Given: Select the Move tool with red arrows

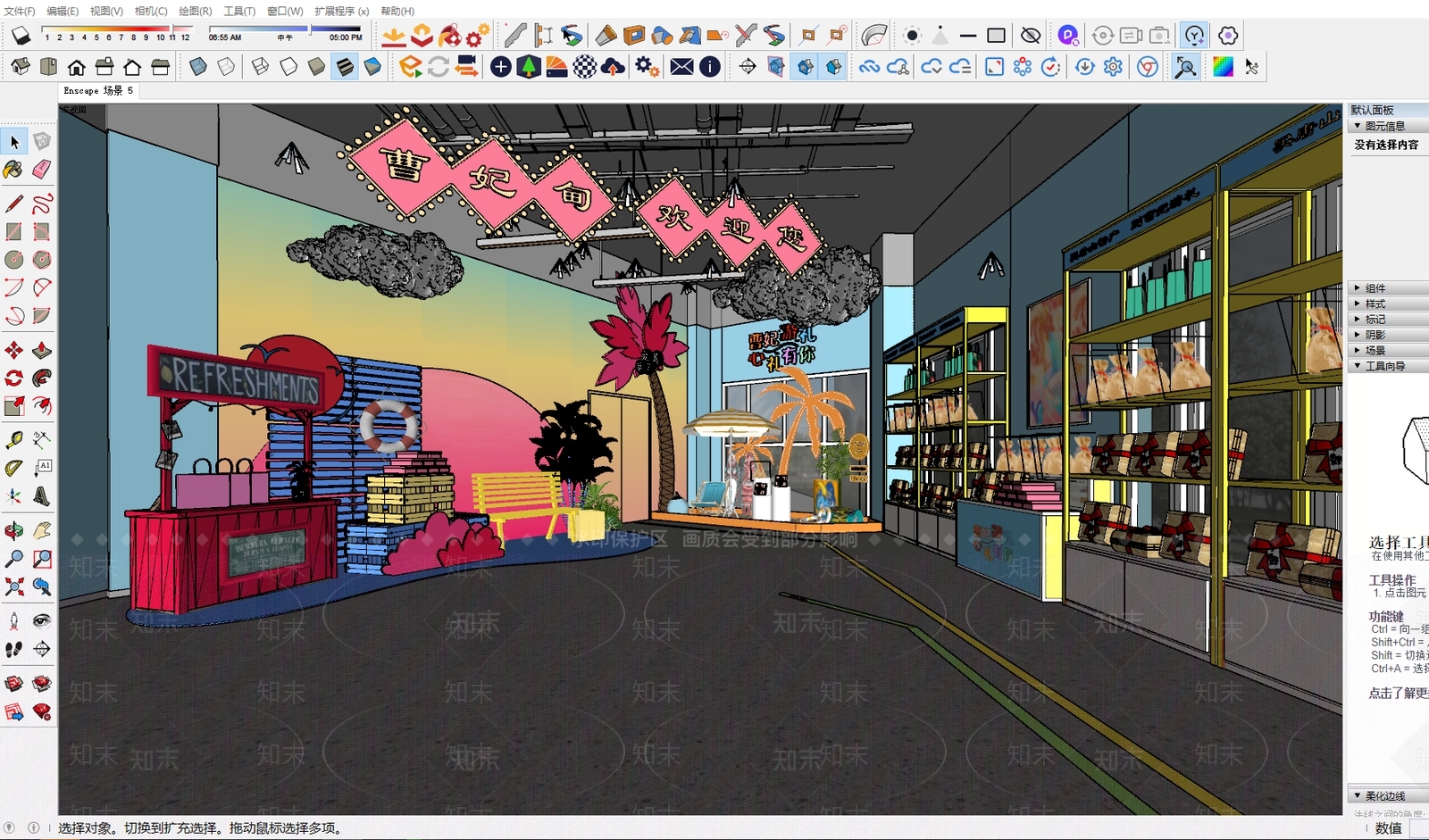Looking at the screenshot, I should point(14,350).
